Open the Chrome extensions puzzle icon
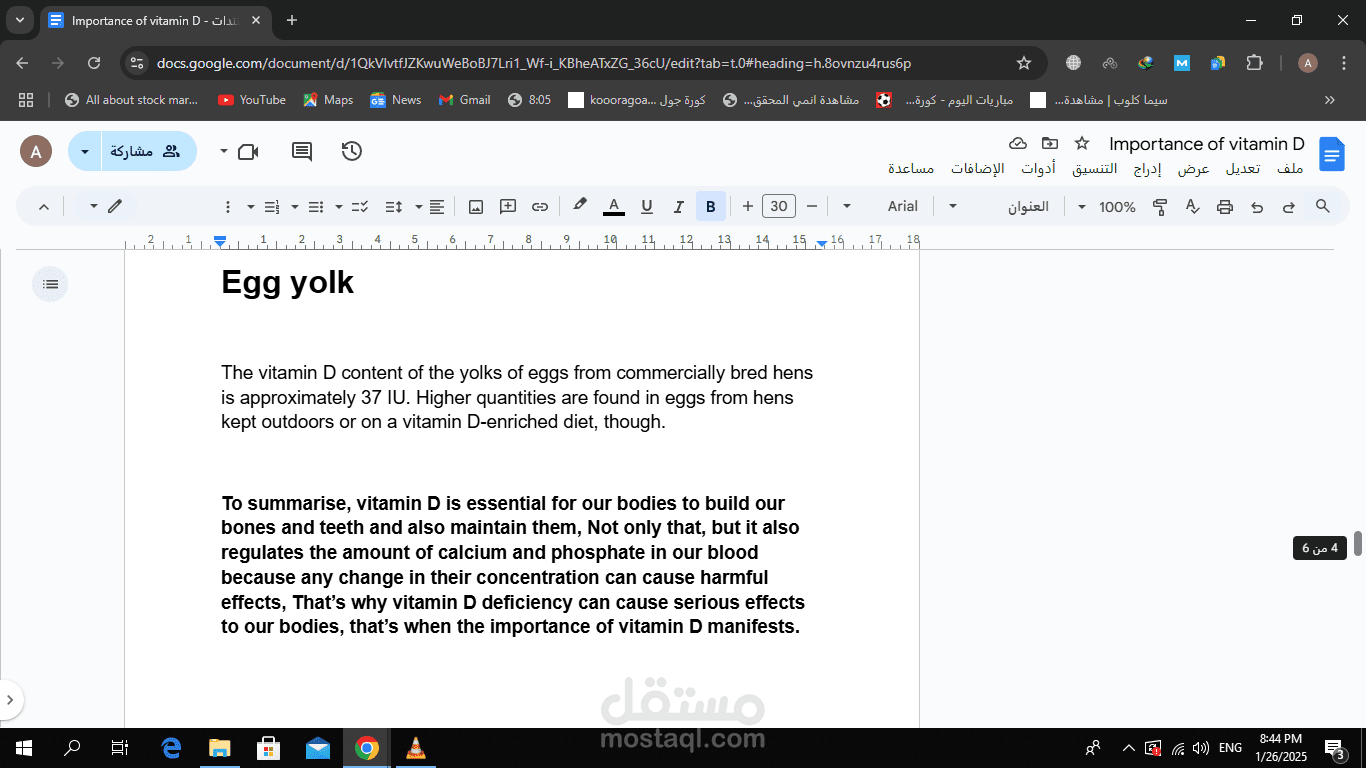 pyautogui.click(x=1254, y=63)
